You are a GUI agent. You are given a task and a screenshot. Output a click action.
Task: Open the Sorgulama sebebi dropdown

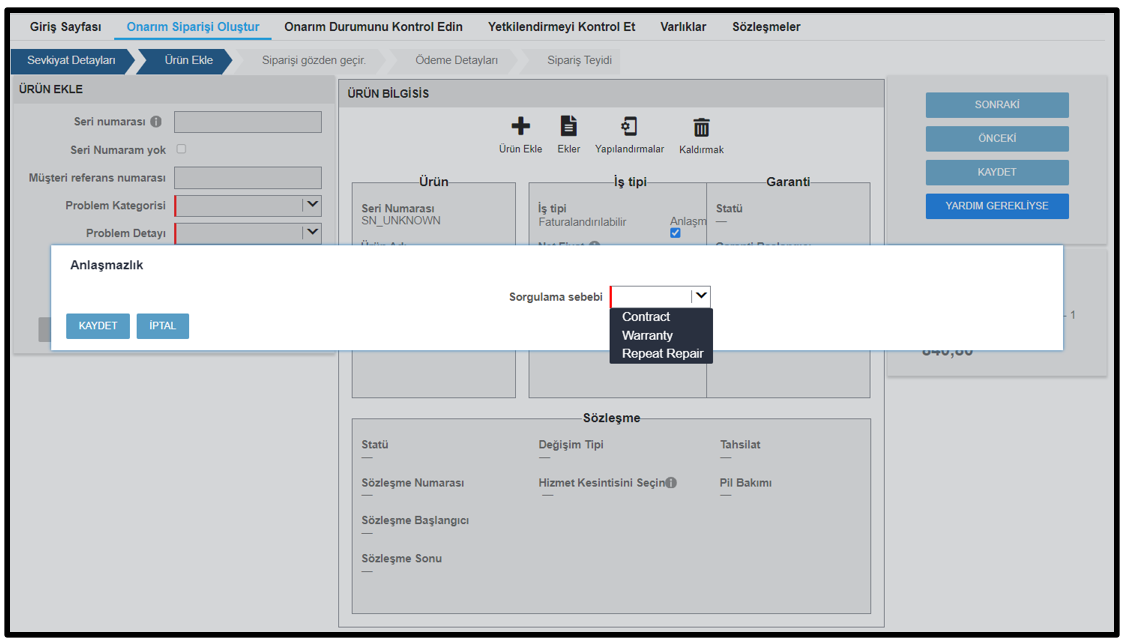(x=660, y=296)
